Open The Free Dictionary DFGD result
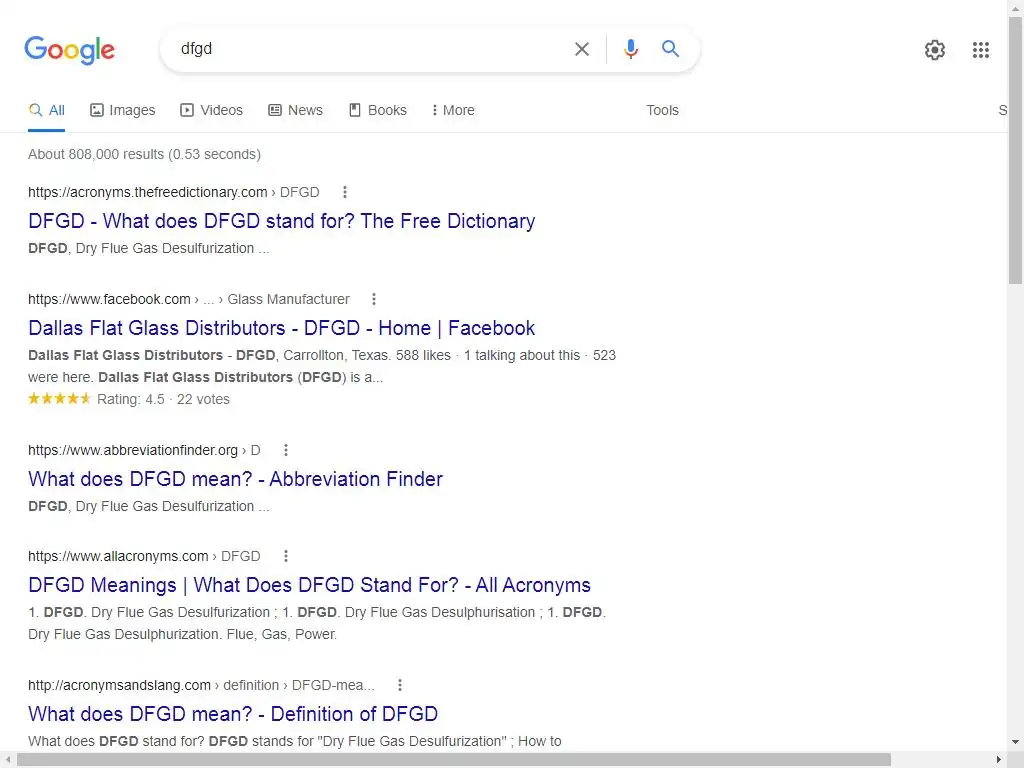 [281, 221]
